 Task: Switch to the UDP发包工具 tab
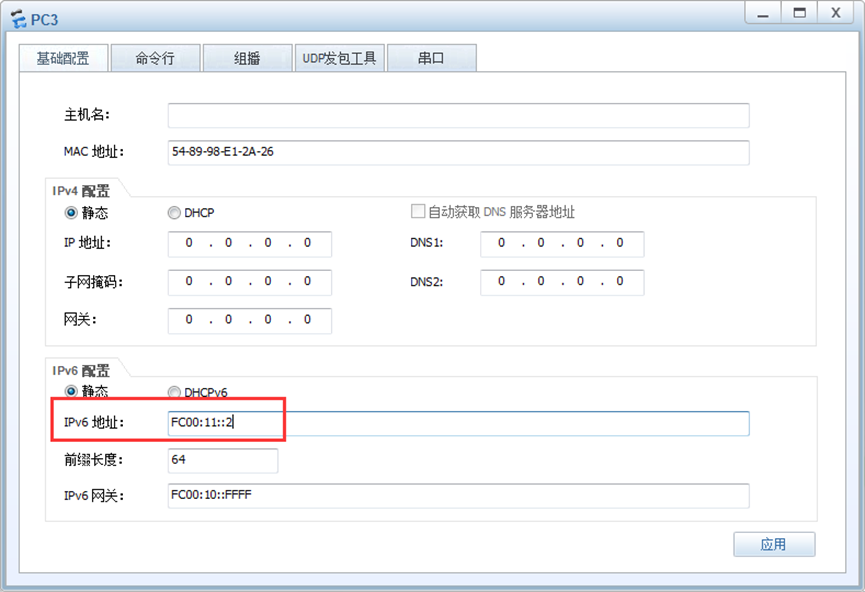(339, 58)
